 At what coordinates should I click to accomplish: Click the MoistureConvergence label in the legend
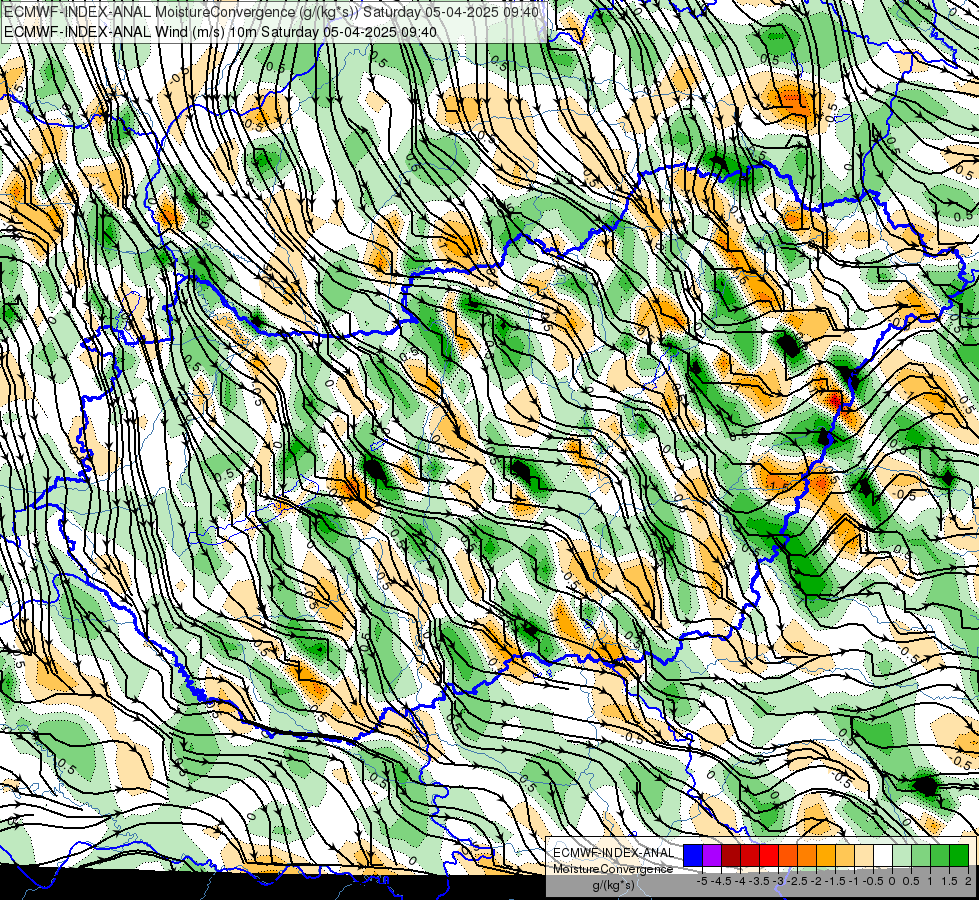point(613,869)
